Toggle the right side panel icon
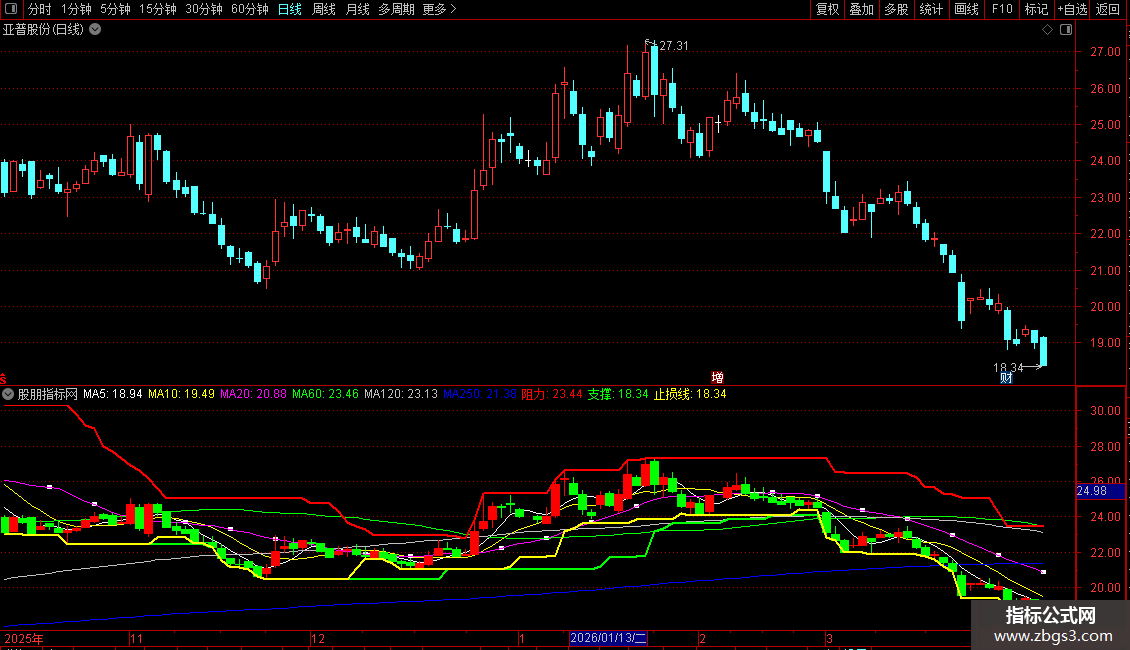Viewport: 1130px width, 650px height. coord(1067,30)
